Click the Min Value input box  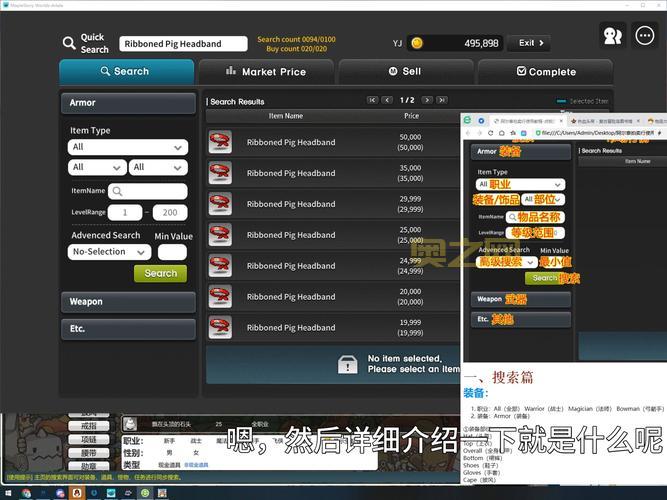coord(172,252)
